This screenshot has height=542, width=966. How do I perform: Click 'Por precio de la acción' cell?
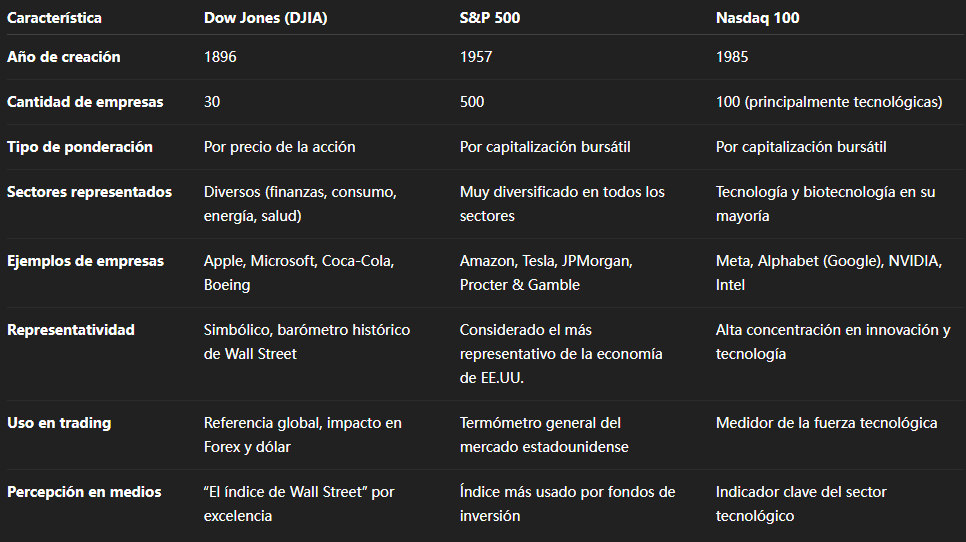click(279, 147)
